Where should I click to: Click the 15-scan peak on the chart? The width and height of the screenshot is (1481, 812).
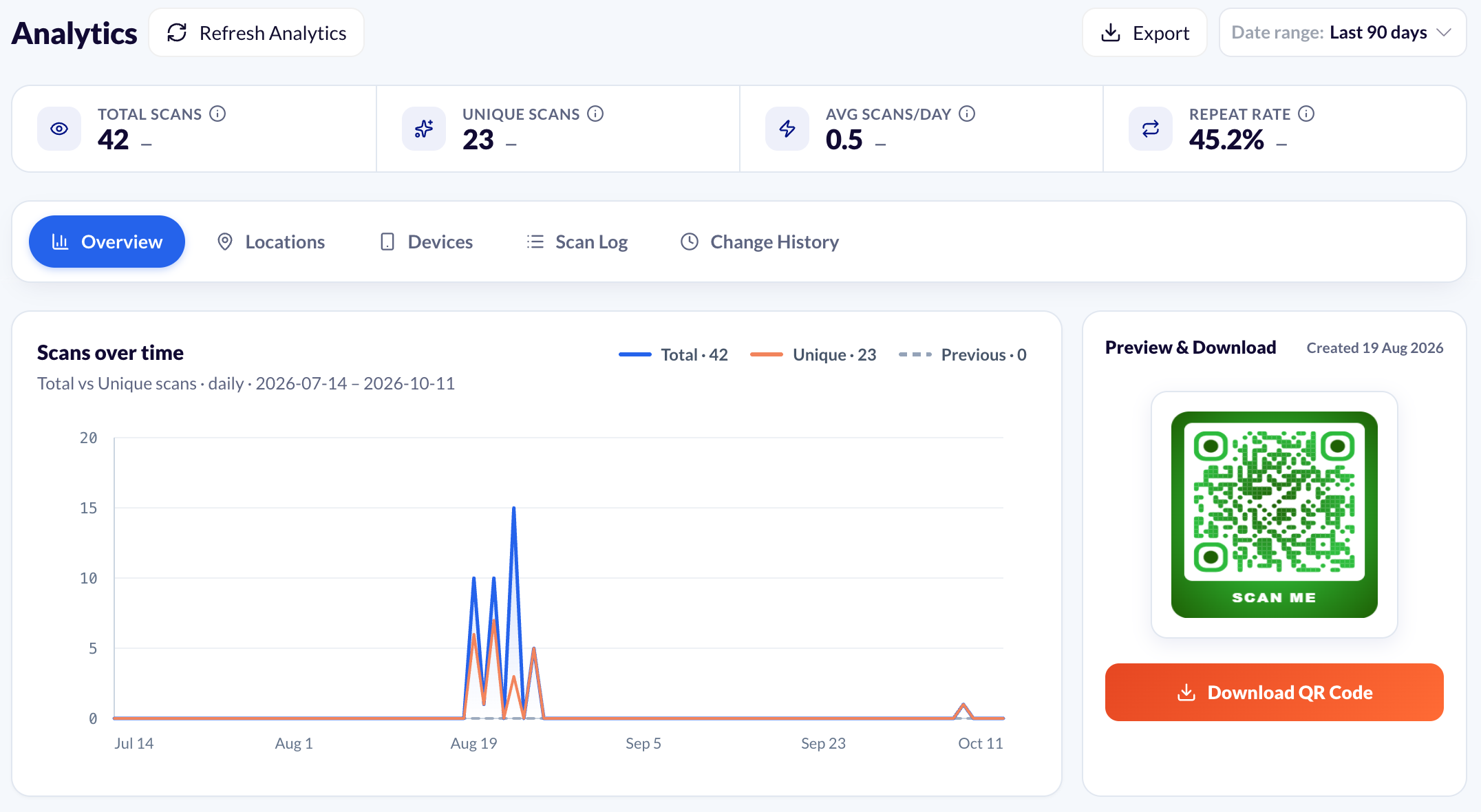513,509
